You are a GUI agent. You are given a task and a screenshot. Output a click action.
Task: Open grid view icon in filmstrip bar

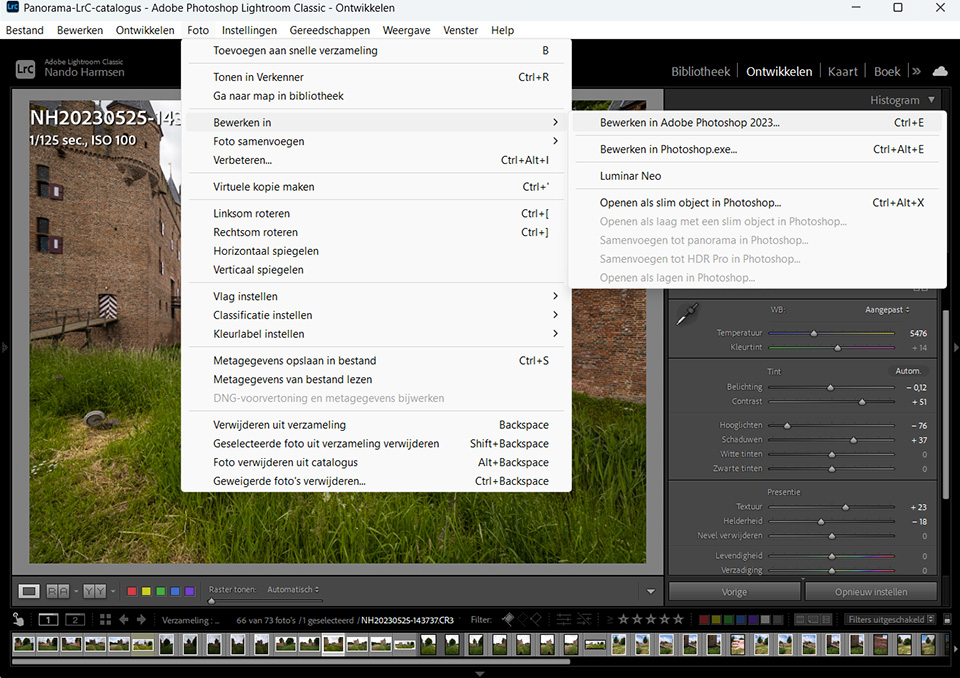(105, 620)
